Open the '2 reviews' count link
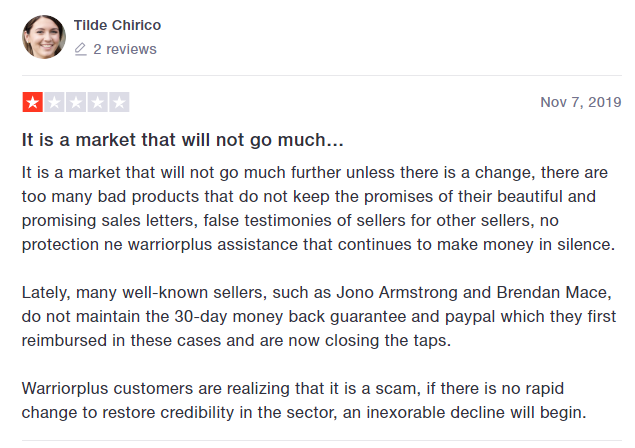Screen dimensions: 635x448 click(125, 49)
